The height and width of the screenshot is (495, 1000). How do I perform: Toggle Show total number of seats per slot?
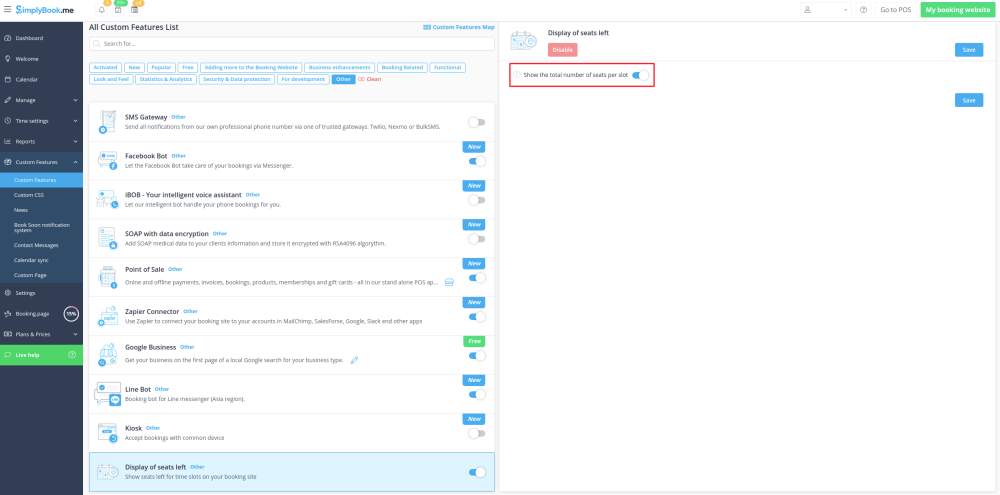[641, 75]
